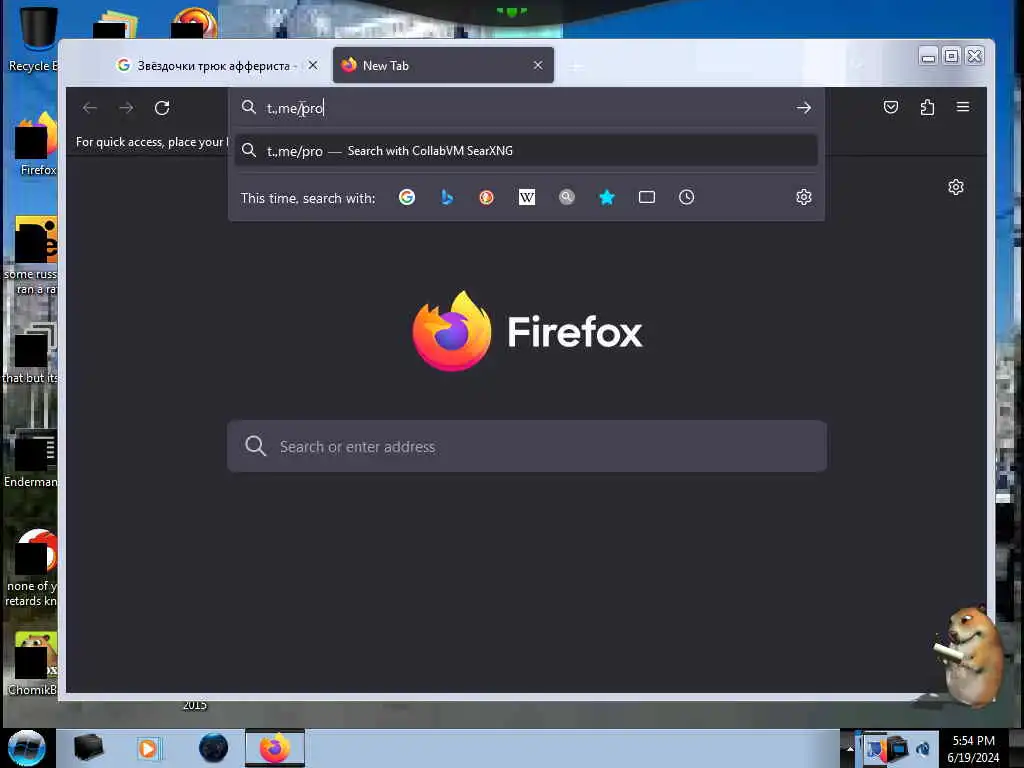Search in Bookmarks star icon
The height and width of the screenshot is (768, 1024).
click(607, 197)
